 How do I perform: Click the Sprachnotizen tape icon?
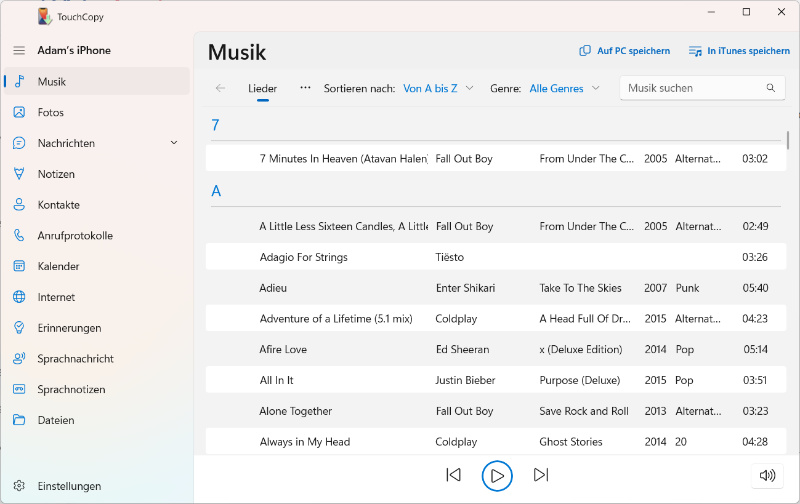tap(19, 389)
